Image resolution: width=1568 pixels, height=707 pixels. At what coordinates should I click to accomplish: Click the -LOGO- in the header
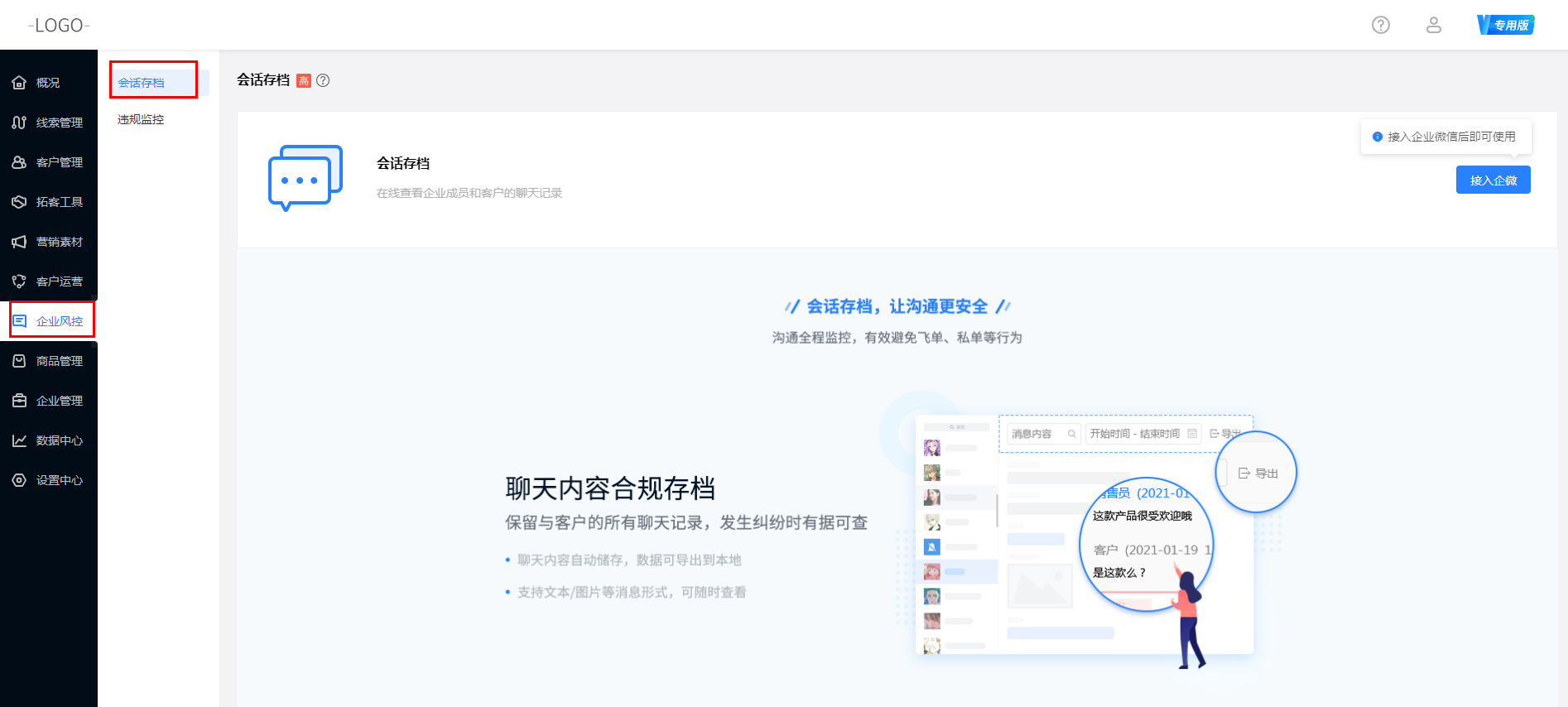pyautogui.click(x=59, y=26)
